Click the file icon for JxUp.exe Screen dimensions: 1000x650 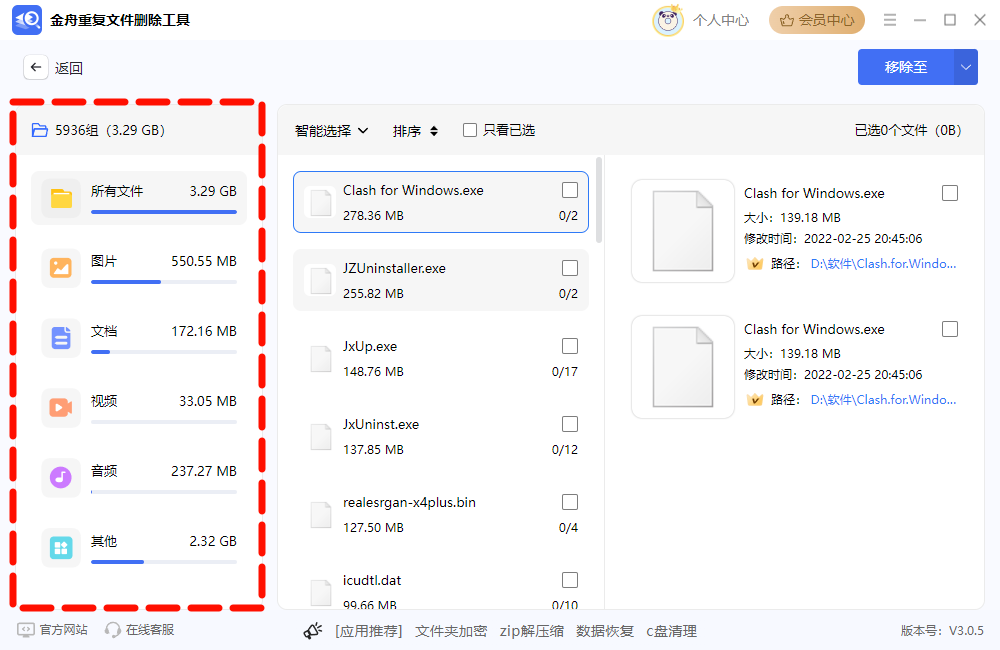coord(321,359)
